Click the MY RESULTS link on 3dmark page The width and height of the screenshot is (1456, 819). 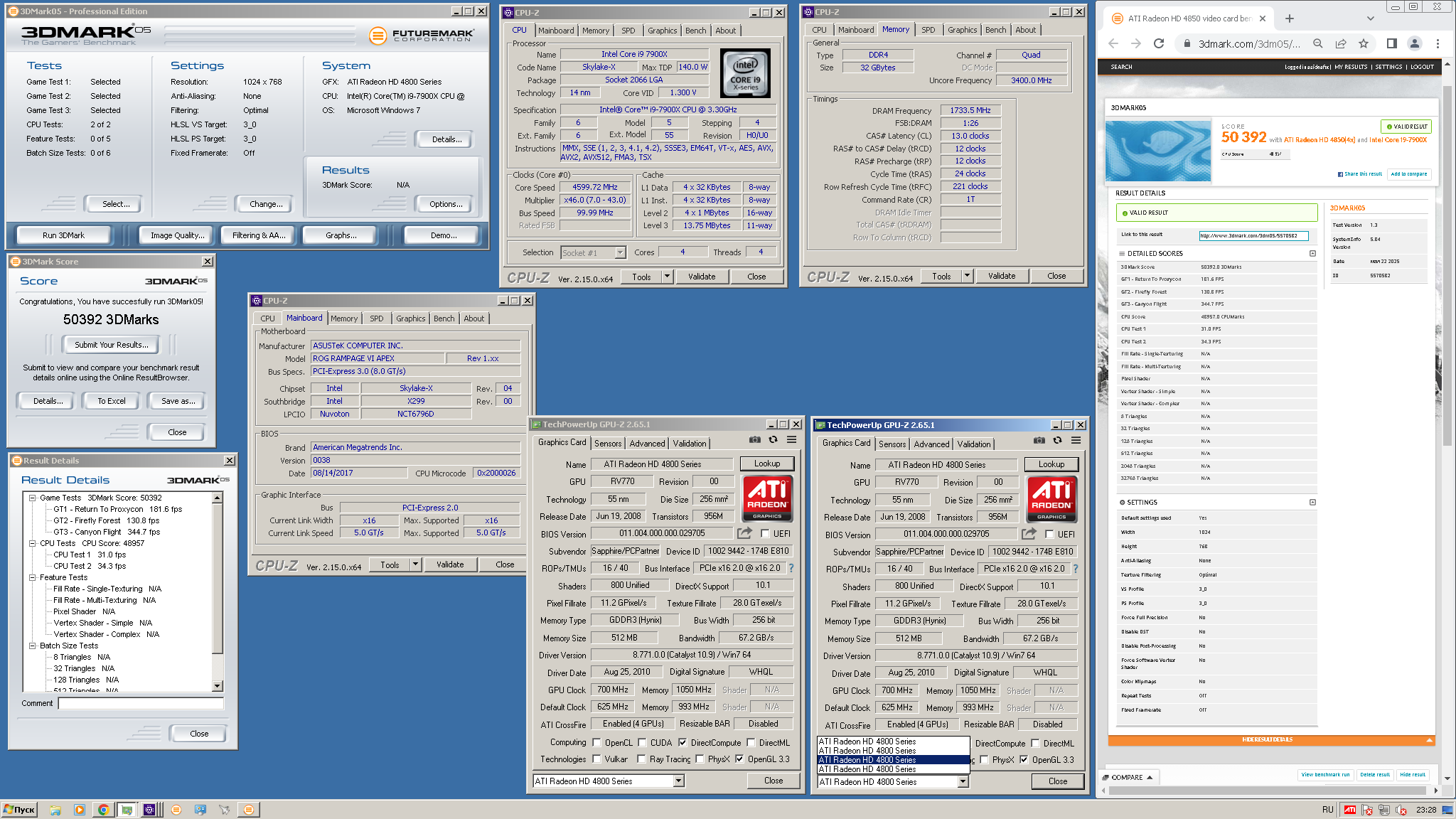pos(1351,67)
